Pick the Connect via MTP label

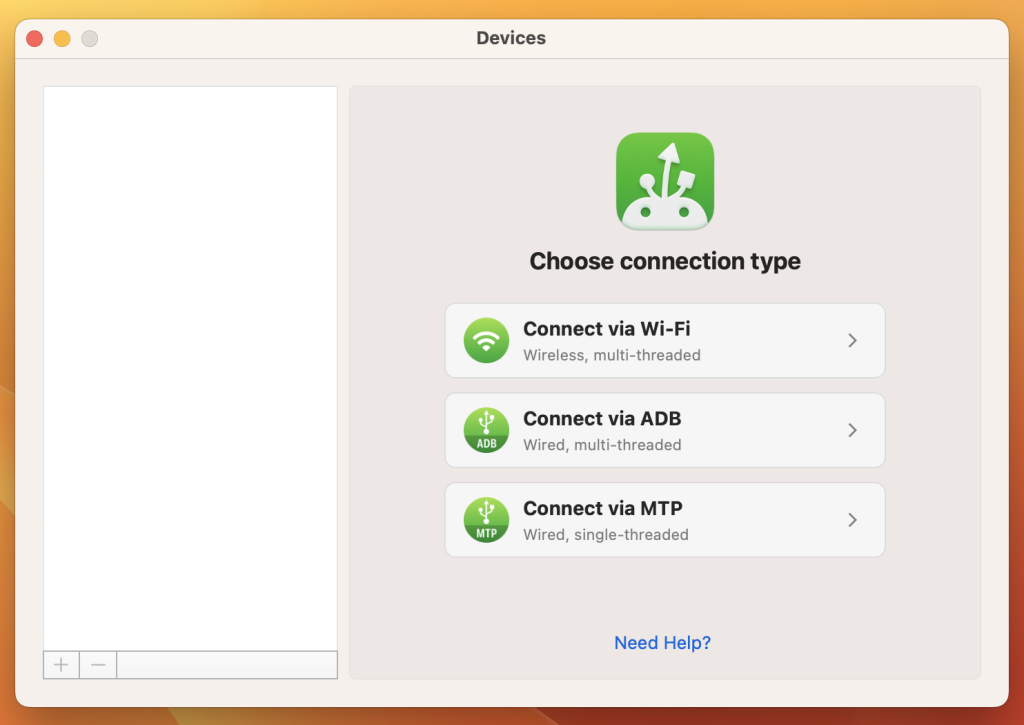pyautogui.click(x=602, y=509)
